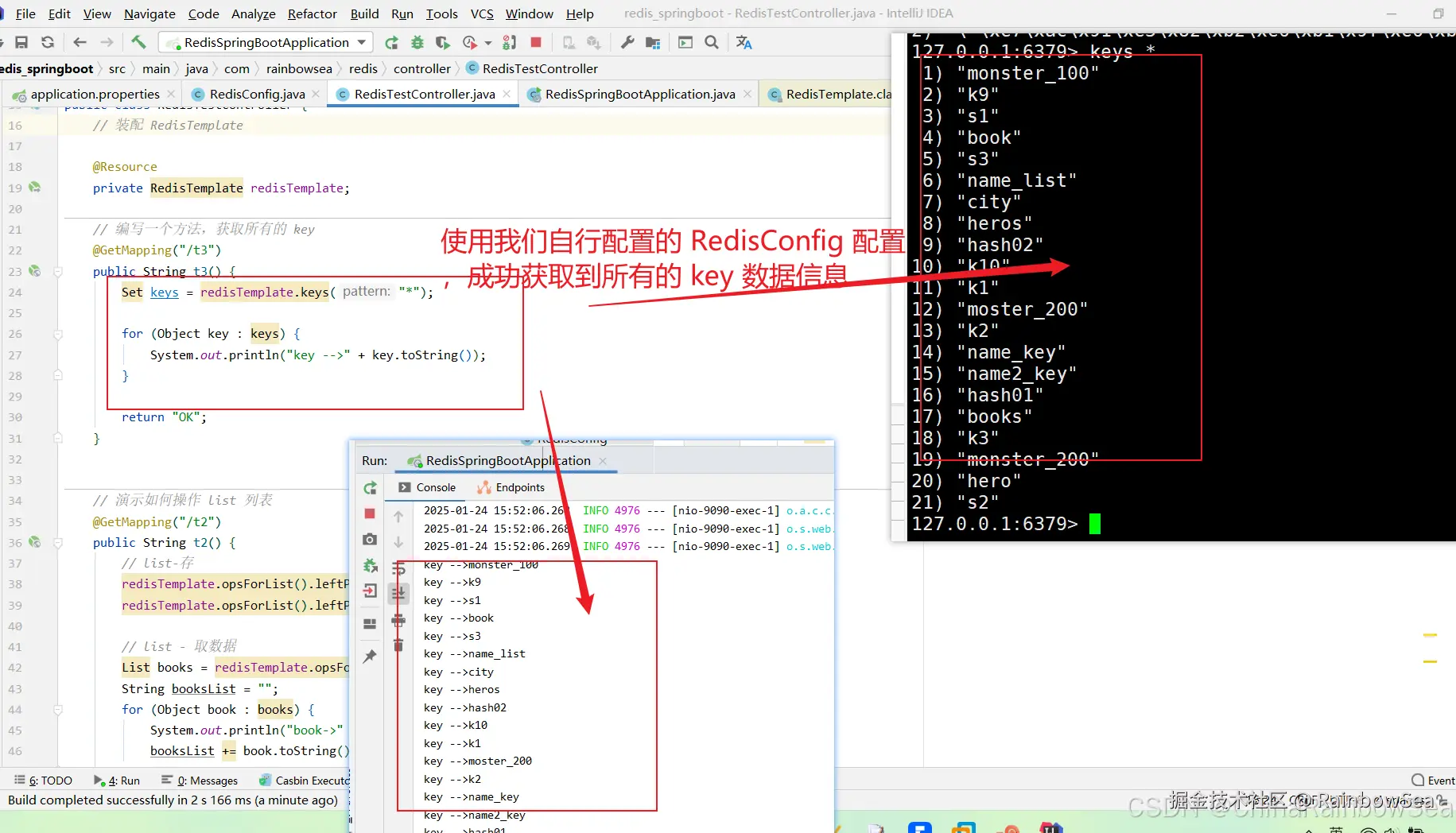Click the rainbowsea breadcrumb in navigation bar
This screenshot has width=1456, height=833.
click(x=298, y=68)
